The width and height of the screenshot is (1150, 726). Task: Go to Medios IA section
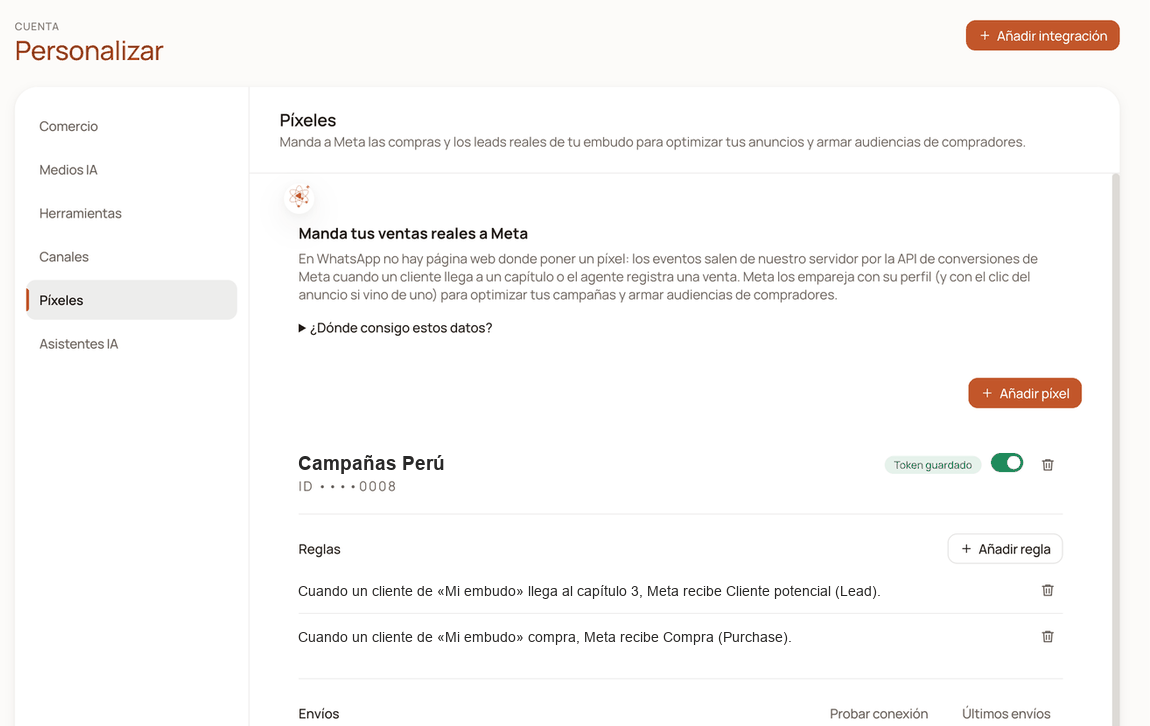pyautogui.click(x=131, y=169)
